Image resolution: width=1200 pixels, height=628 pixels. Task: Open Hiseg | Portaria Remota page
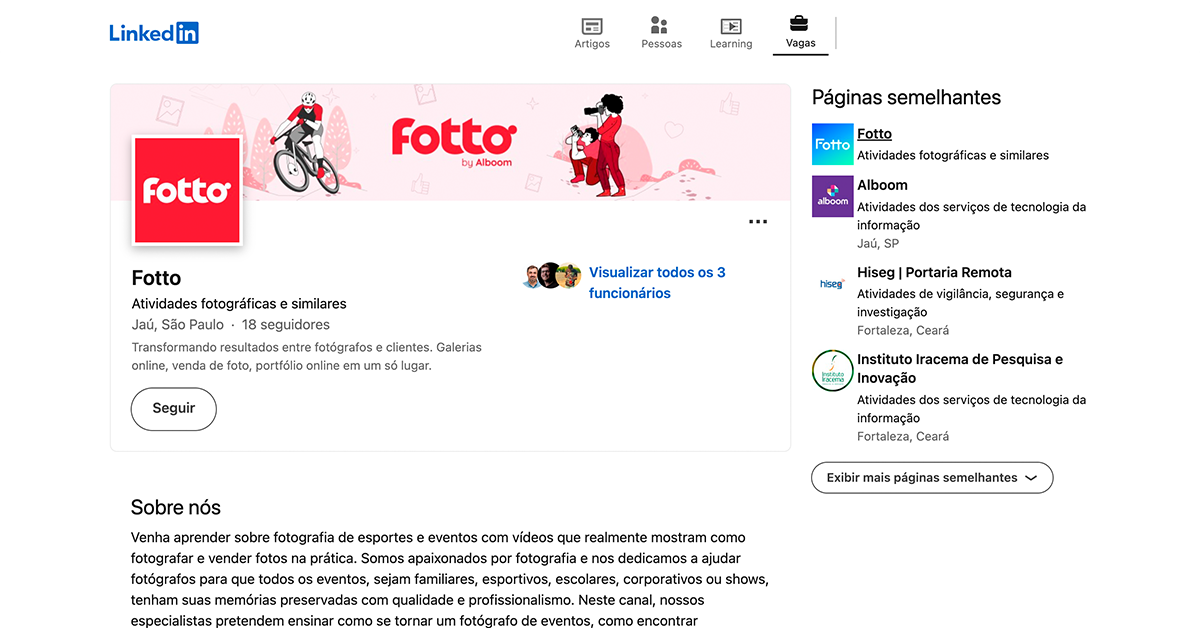coord(934,272)
